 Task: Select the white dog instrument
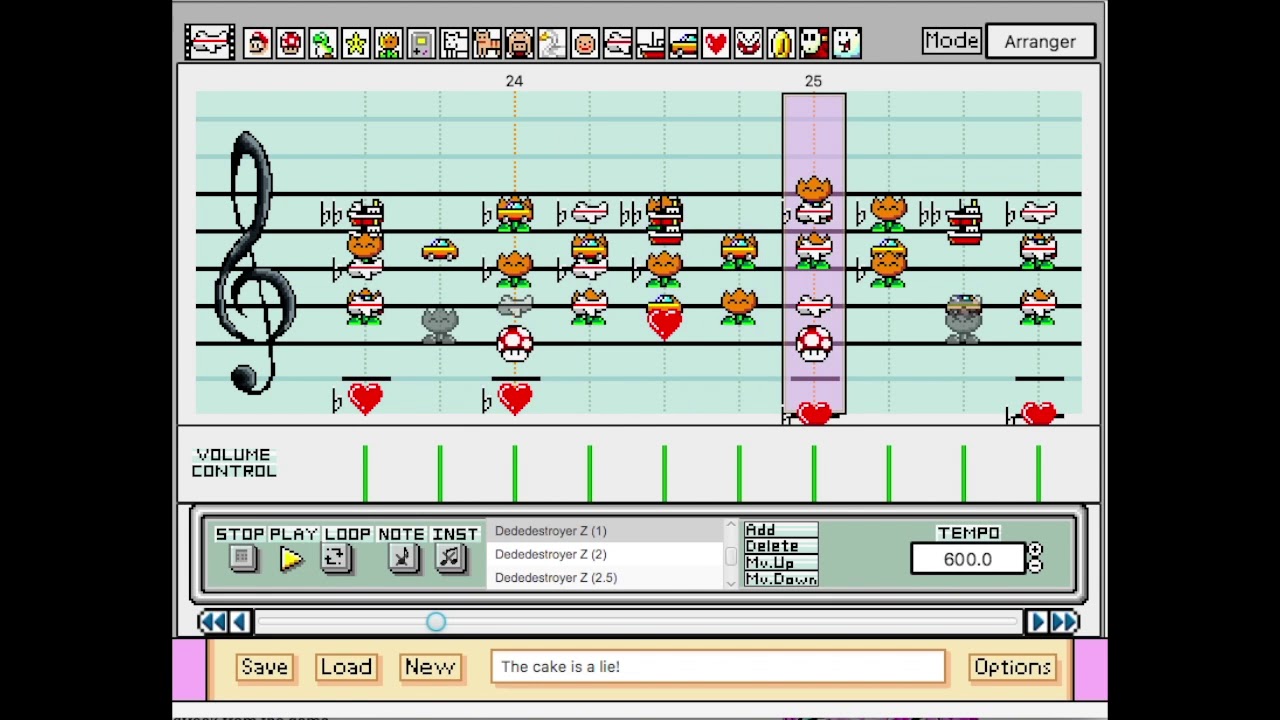(454, 43)
